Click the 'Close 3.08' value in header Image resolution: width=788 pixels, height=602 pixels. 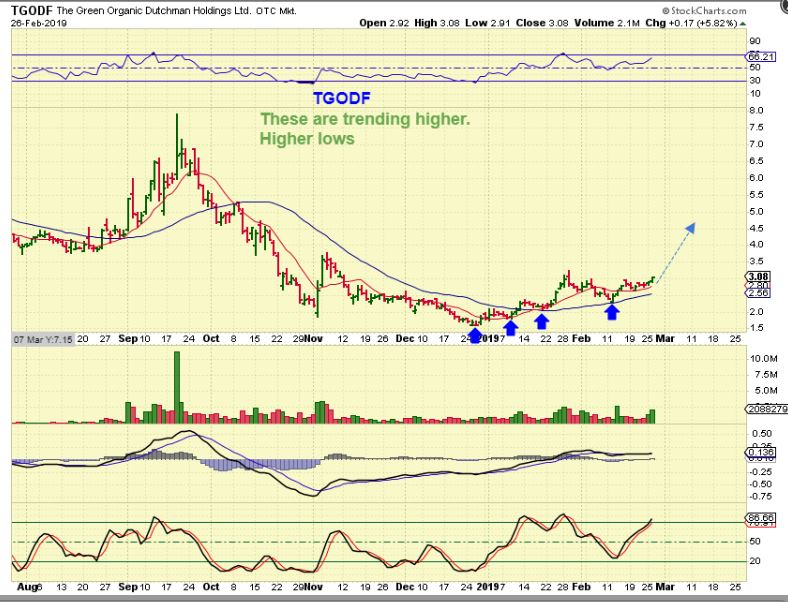tap(542, 23)
